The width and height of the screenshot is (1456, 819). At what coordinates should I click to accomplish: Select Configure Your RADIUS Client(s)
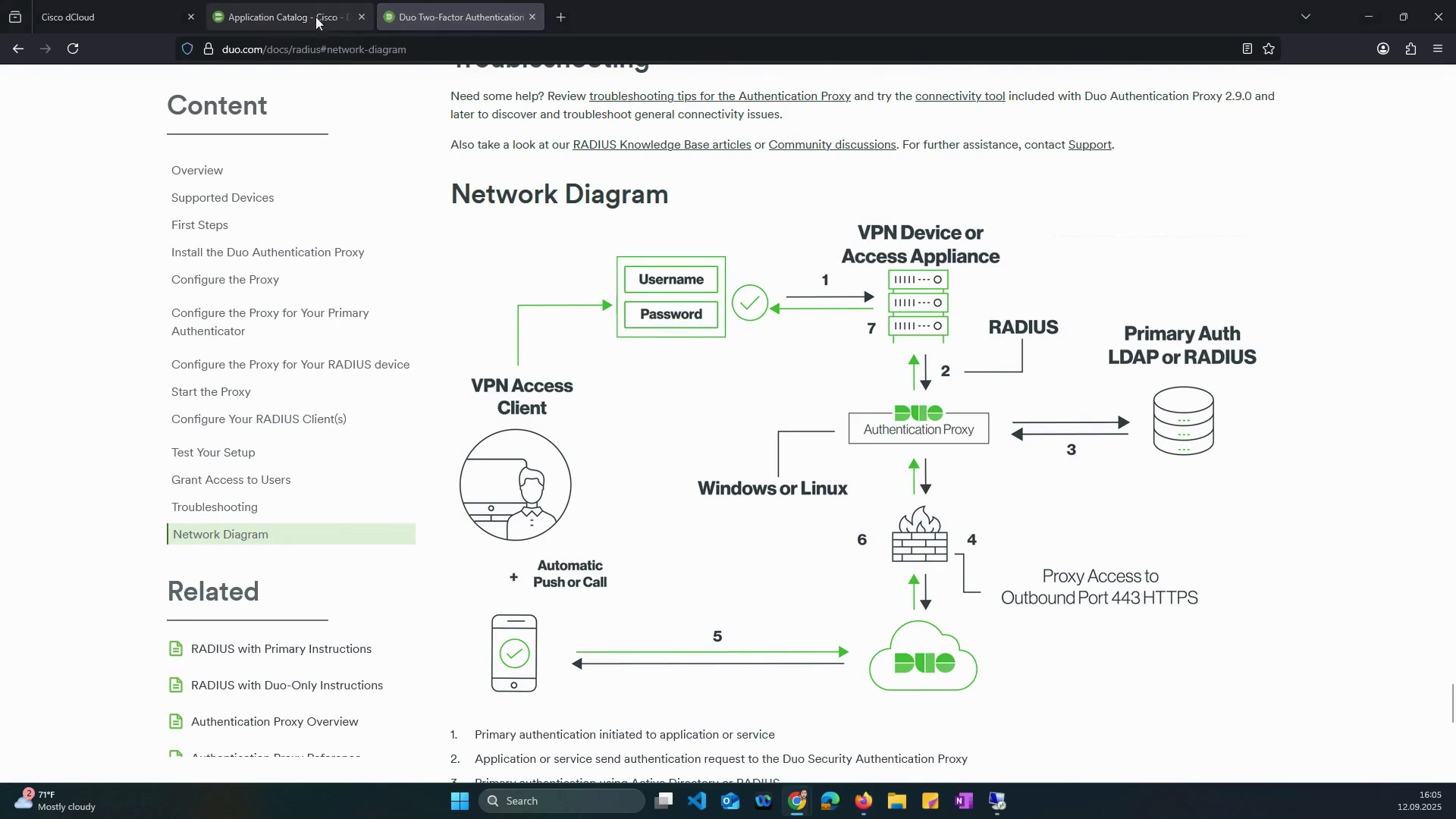[259, 419]
